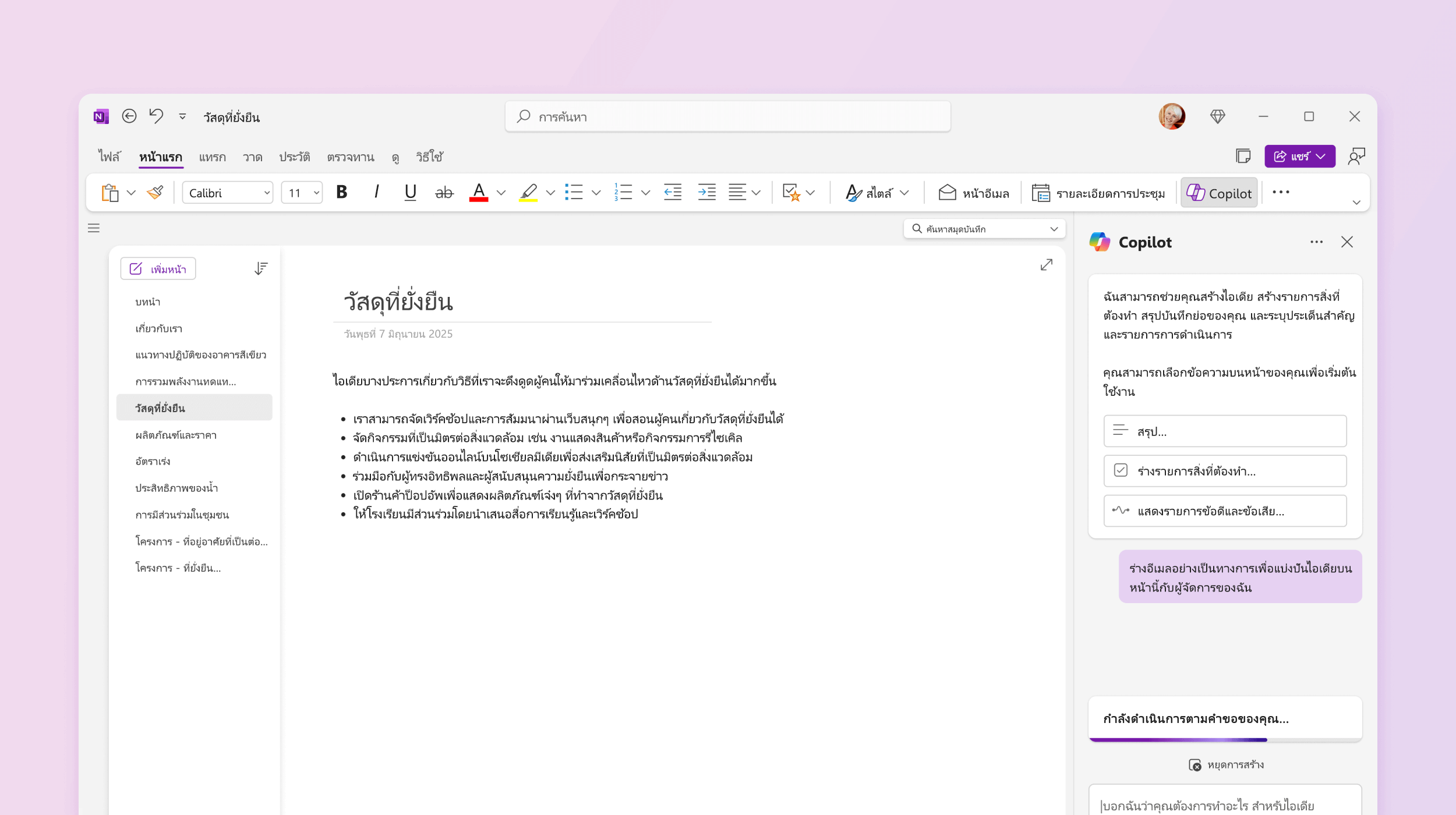1456x815 pixels.
Task: Go back with the back arrow
Action: pyautogui.click(x=129, y=116)
